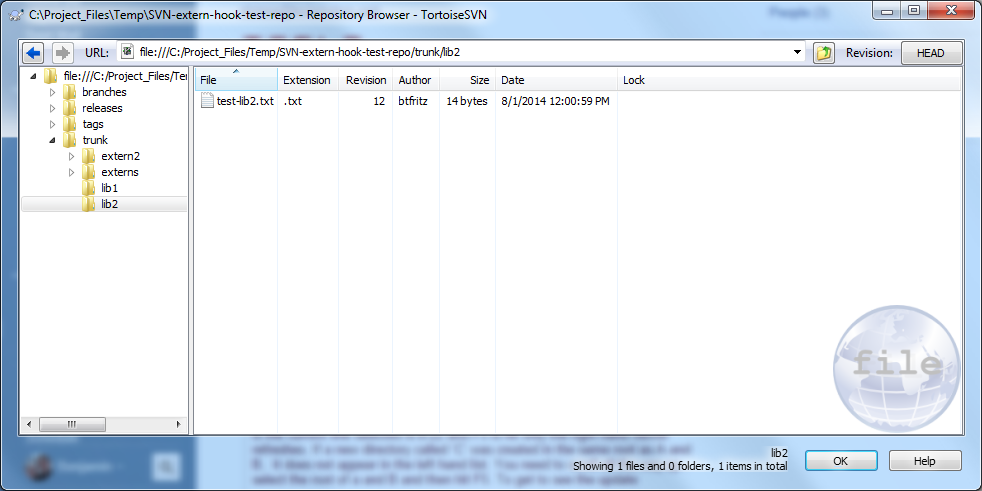982x491 pixels.
Task: Click the .txt extension cell
Action: point(292,101)
